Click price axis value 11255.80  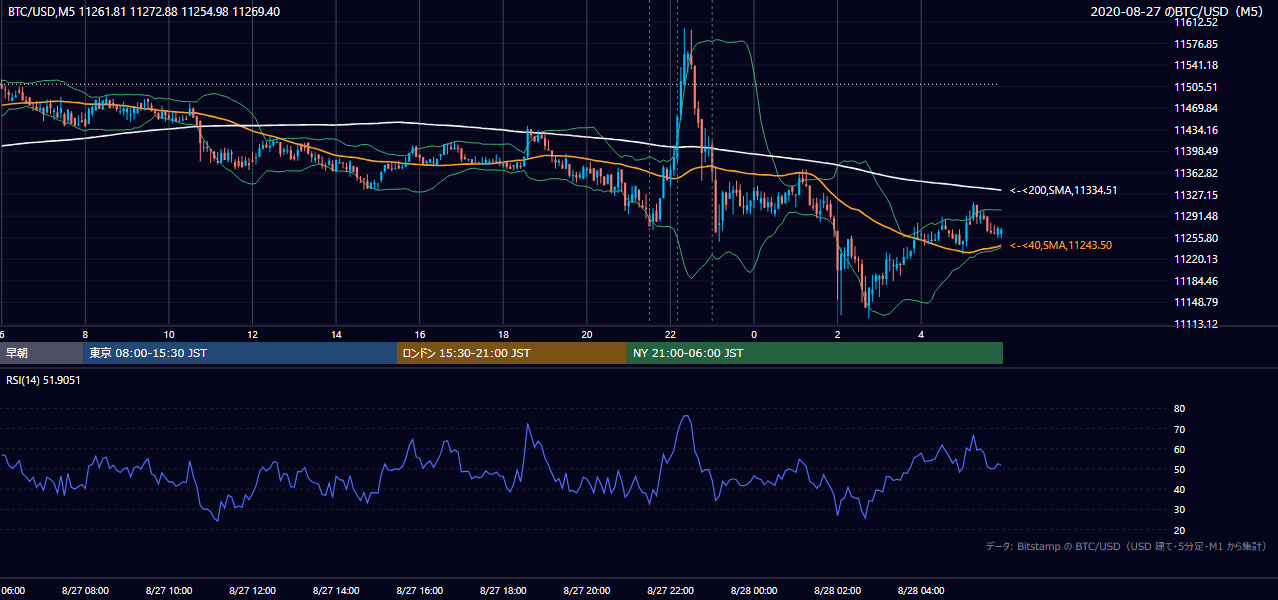pos(1197,238)
